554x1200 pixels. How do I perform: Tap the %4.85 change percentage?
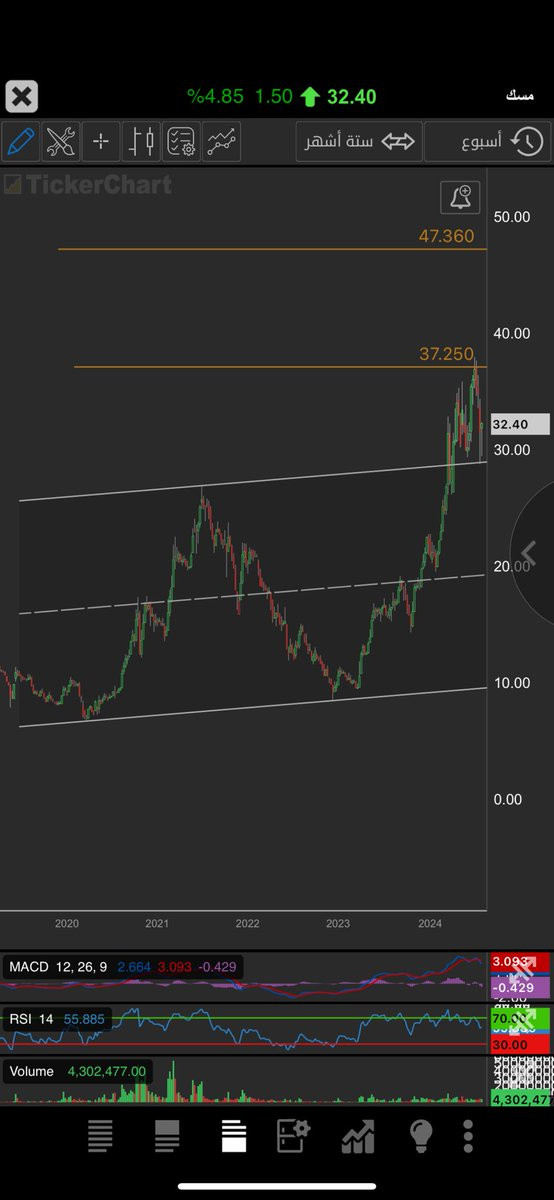215,97
